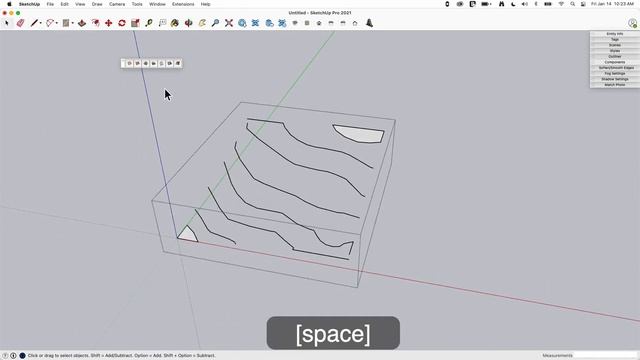The height and width of the screenshot is (360, 640).
Task: Switch to the Top standard view
Action: click(x=307, y=23)
